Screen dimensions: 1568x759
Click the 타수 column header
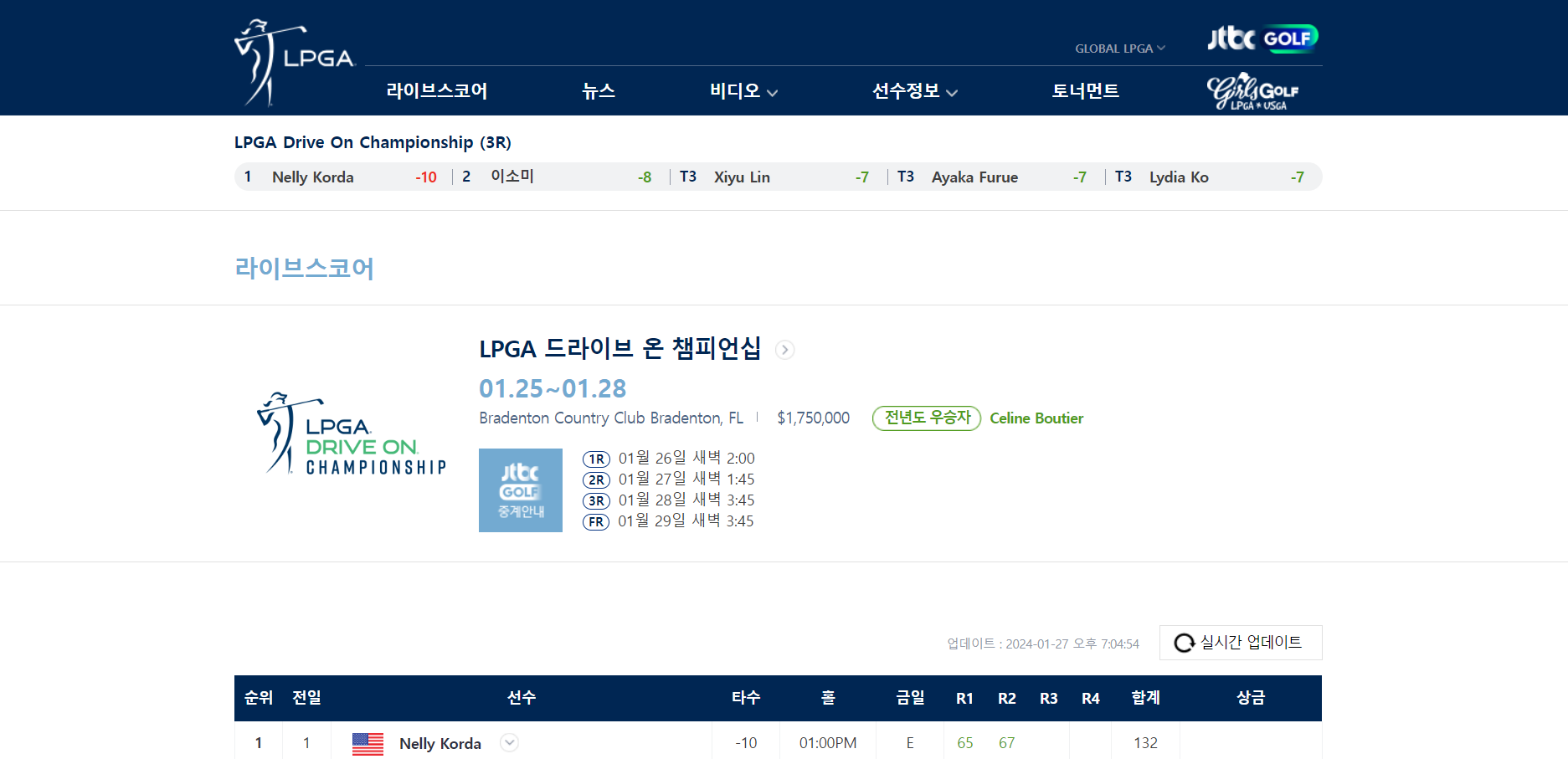(x=746, y=698)
